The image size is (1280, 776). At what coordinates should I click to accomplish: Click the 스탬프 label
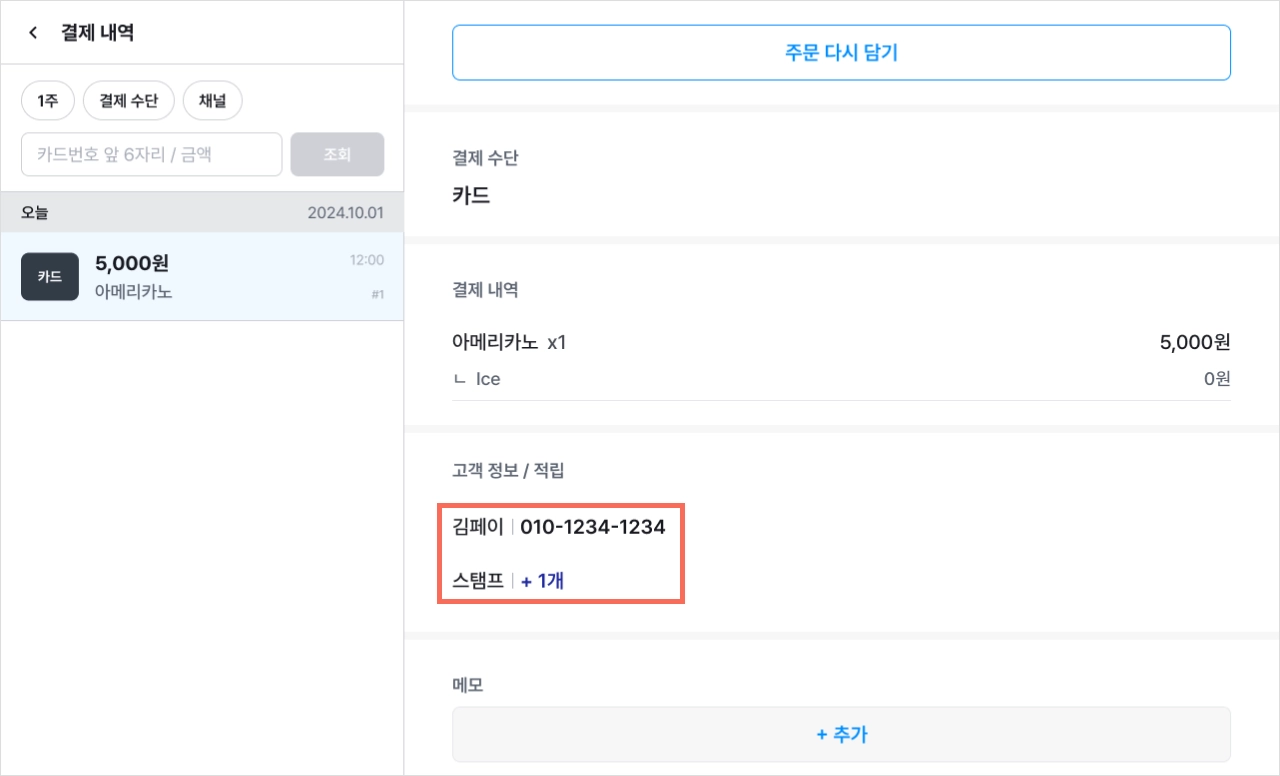(x=478, y=580)
